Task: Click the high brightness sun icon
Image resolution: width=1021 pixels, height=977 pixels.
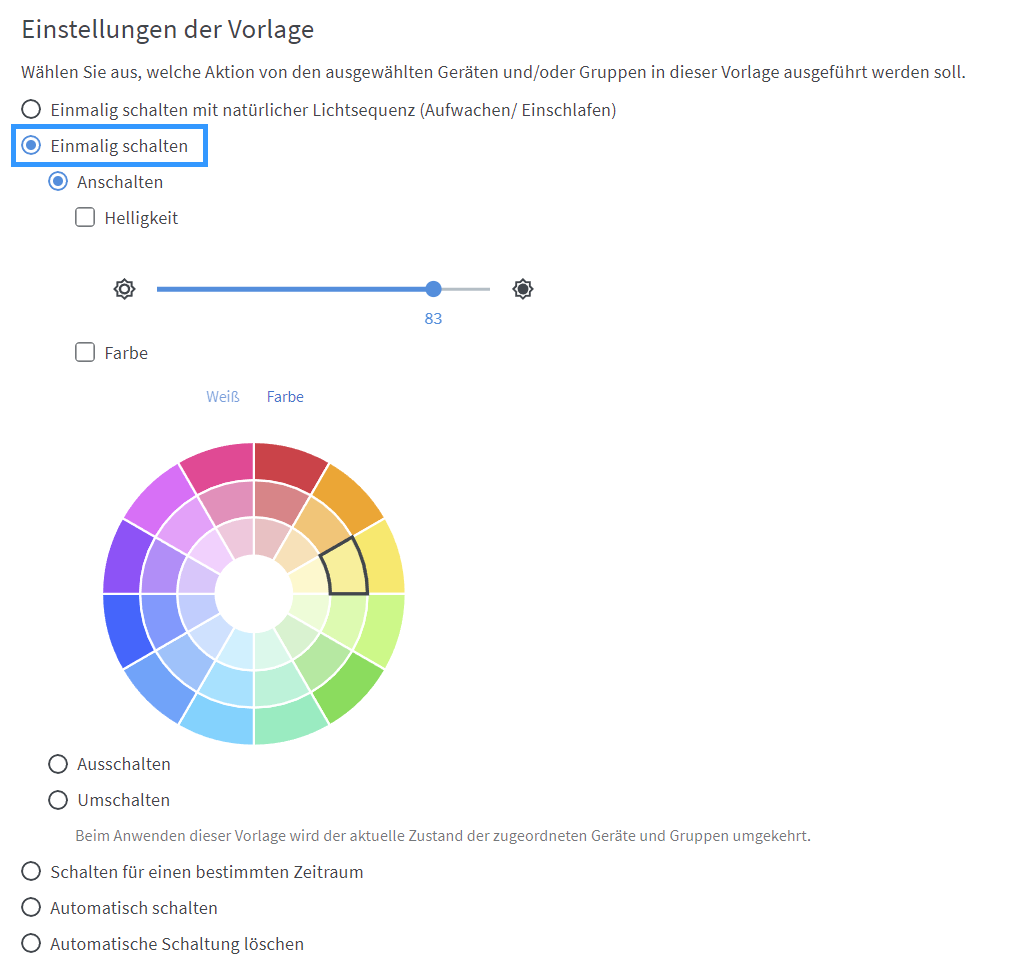Action: 522,289
